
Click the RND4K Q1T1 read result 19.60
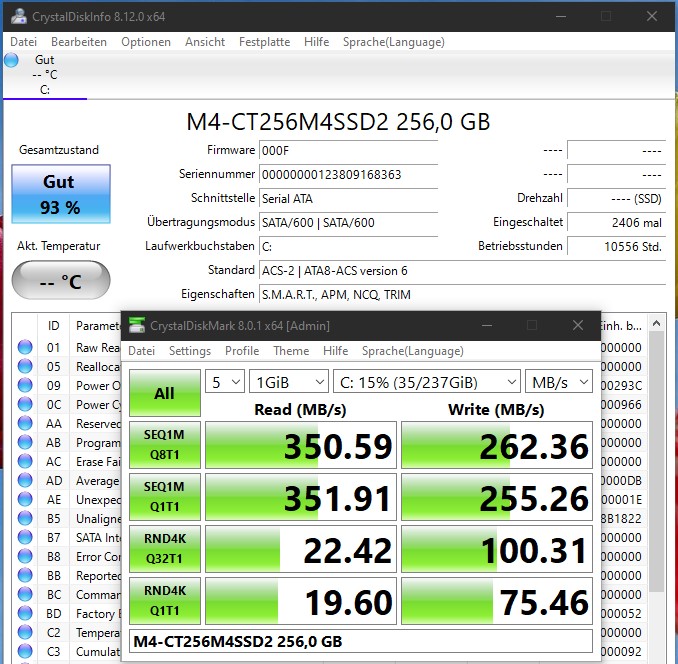[x=301, y=601]
